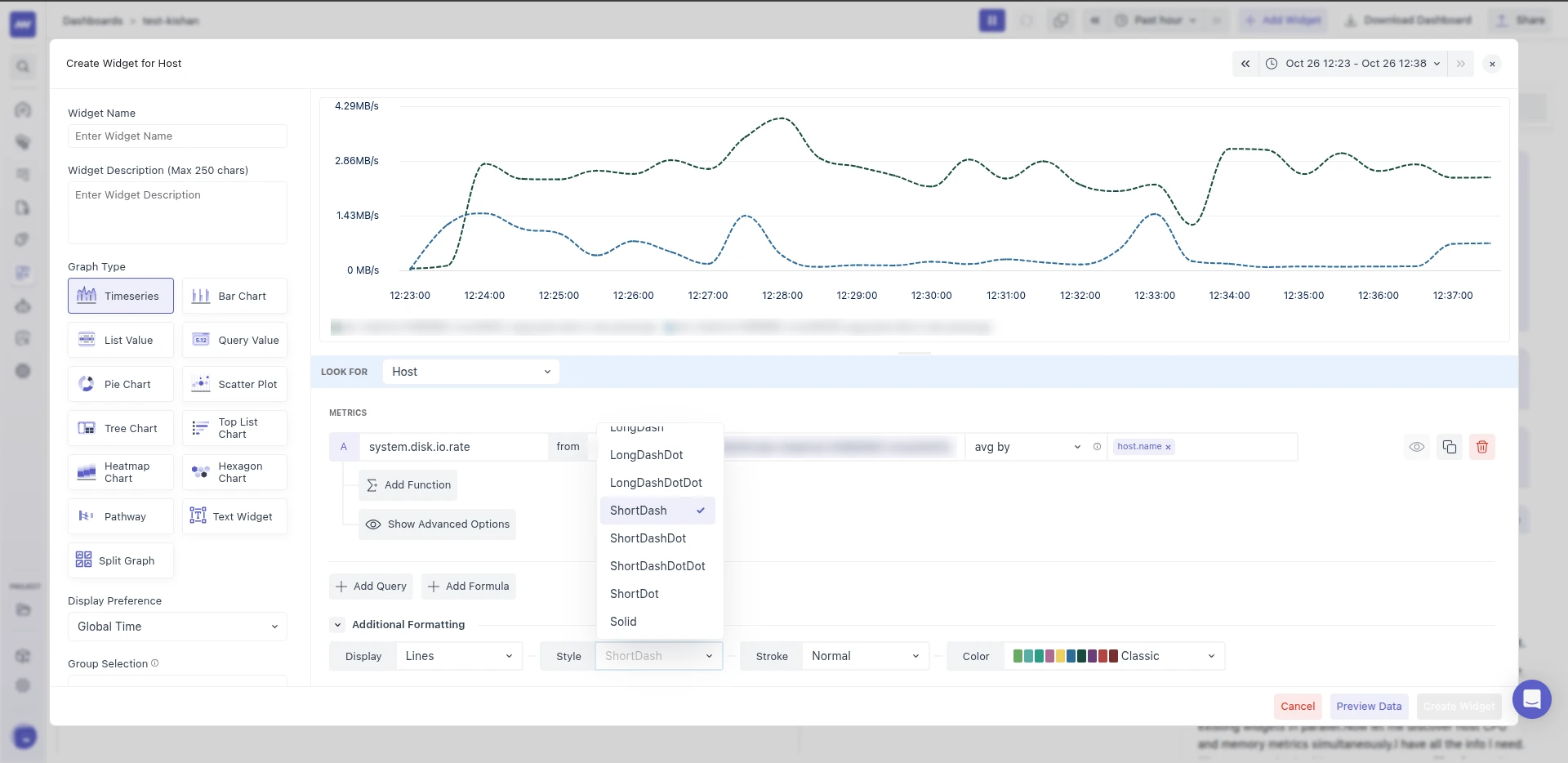Choose ShortDot line style option
Screen dimensions: 1568x763
point(657,594)
